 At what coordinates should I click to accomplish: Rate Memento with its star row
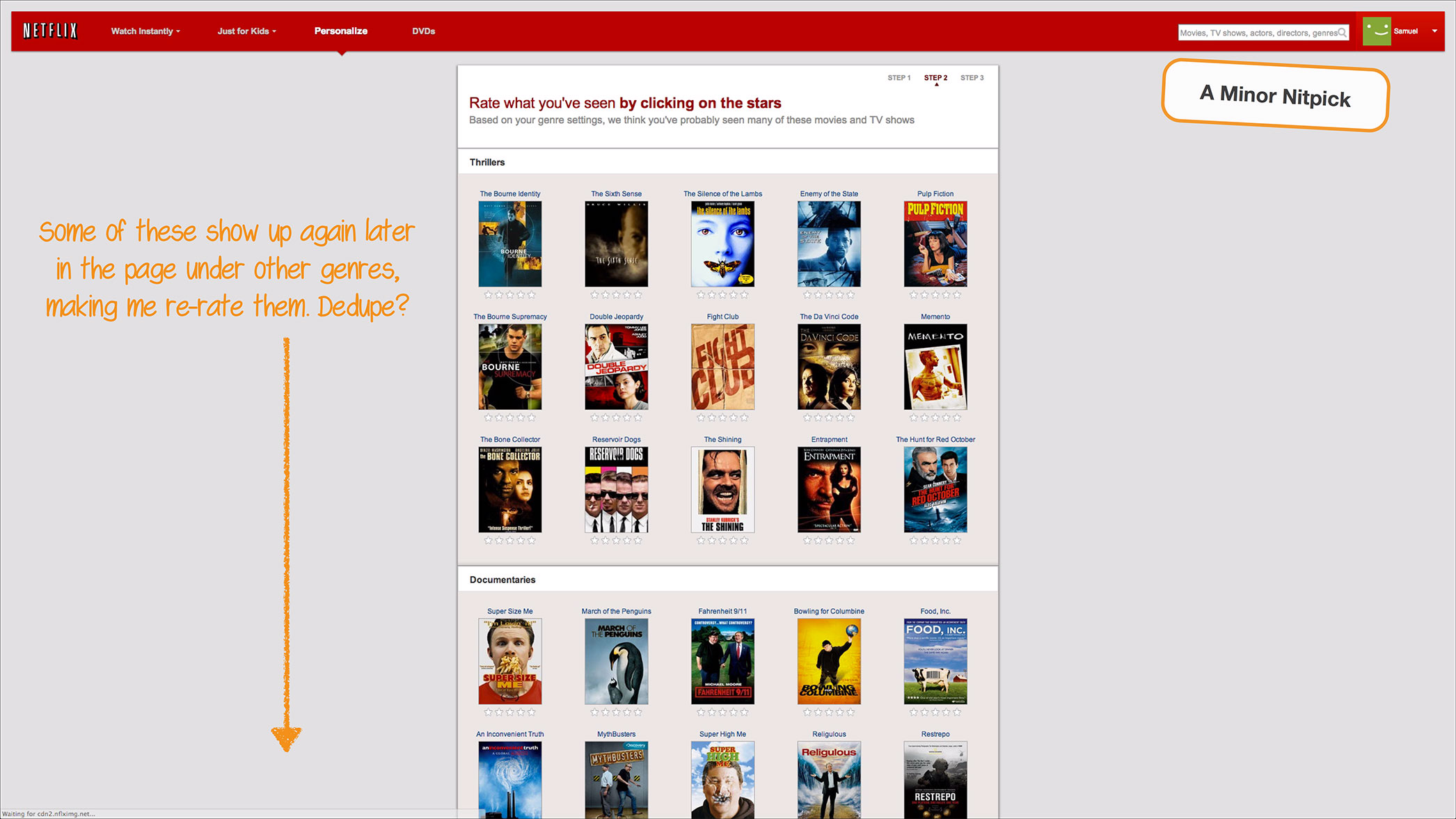(x=935, y=418)
